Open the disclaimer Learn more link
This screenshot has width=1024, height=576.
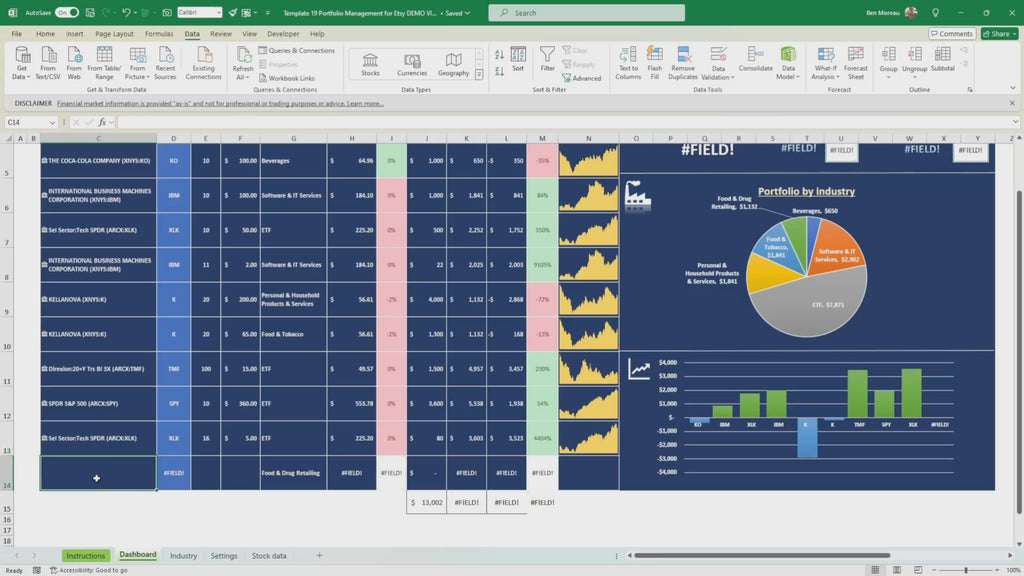pos(365,103)
